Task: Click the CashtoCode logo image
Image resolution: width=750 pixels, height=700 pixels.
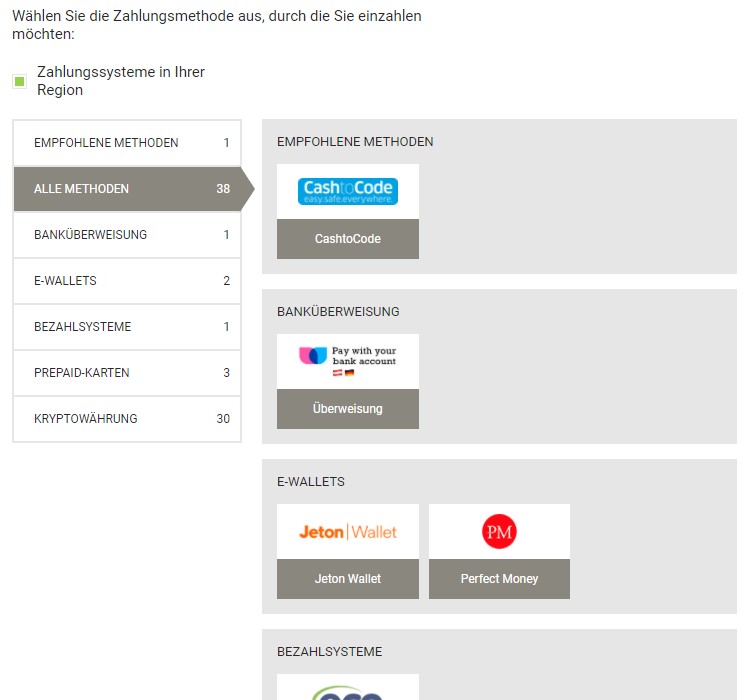Action: 348,191
